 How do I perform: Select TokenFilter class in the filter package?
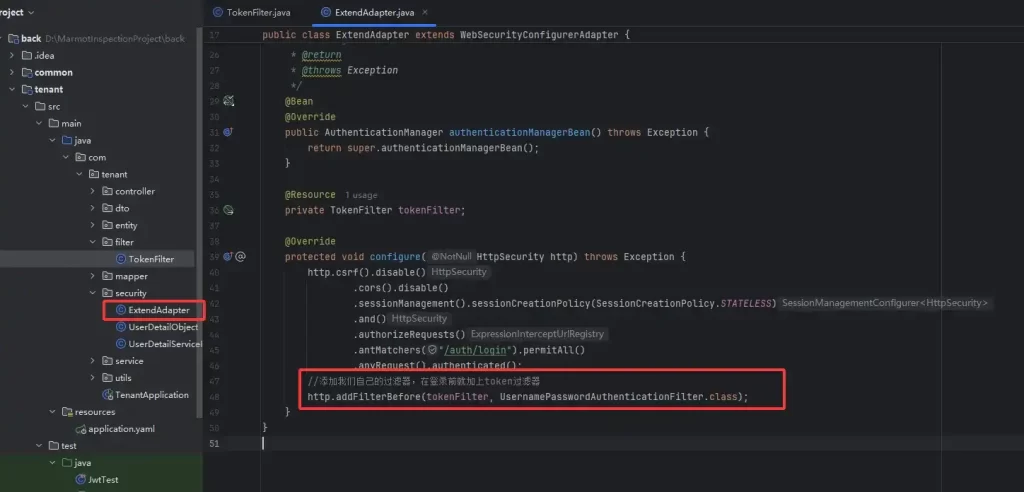coord(150,259)
